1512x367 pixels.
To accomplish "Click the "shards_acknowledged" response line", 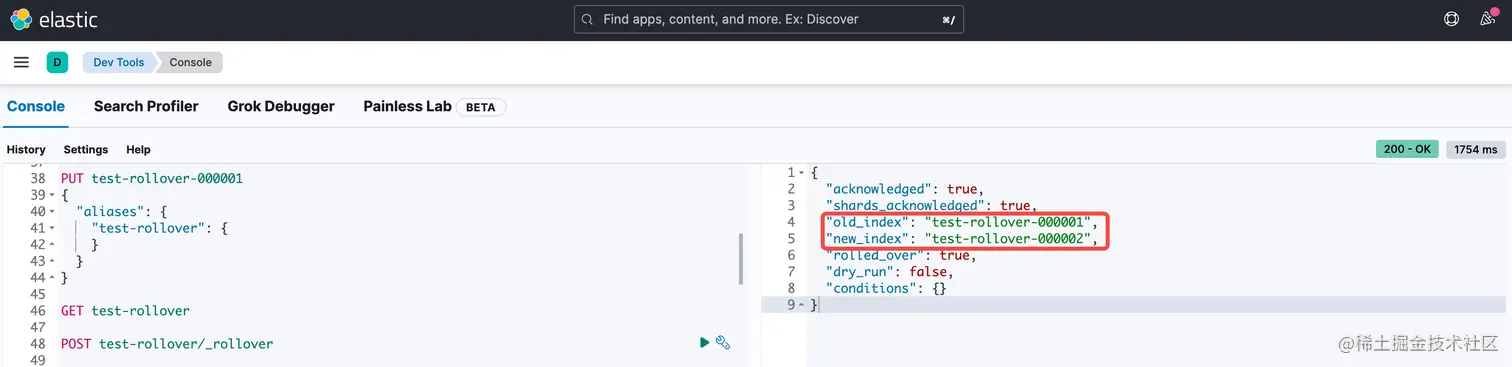I will tap(933, 206).
